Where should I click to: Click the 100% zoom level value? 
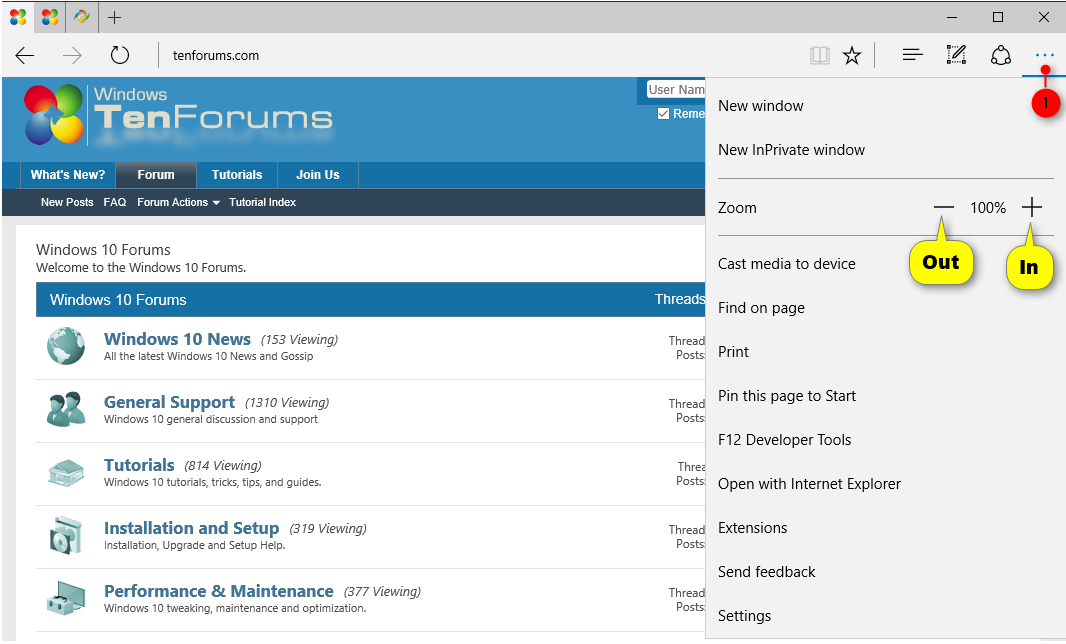[x=988, y=207]
